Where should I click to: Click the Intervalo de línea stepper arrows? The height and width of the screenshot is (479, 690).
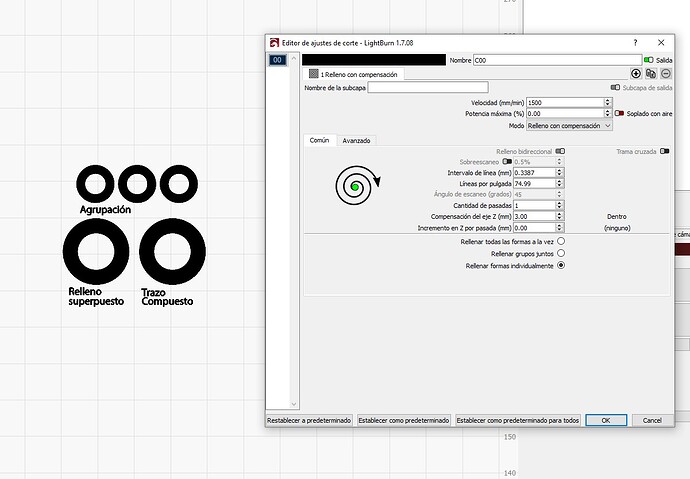(559, 173)
